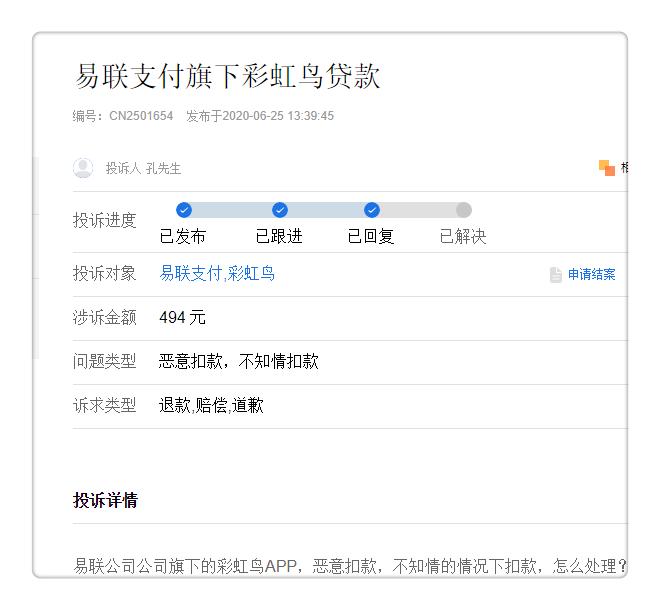Open the 易联支付,彩虹鸟 complaint target link

point(217,274)
